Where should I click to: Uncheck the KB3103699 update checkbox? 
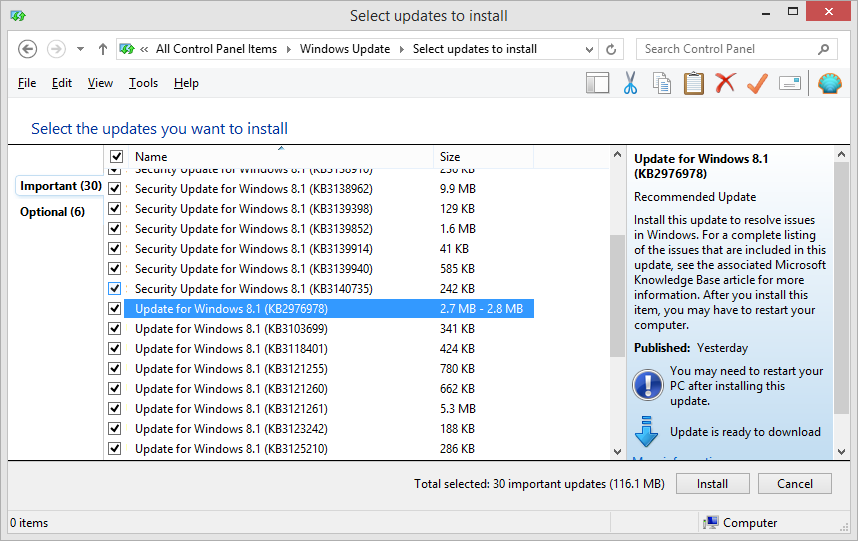[114, 329]
